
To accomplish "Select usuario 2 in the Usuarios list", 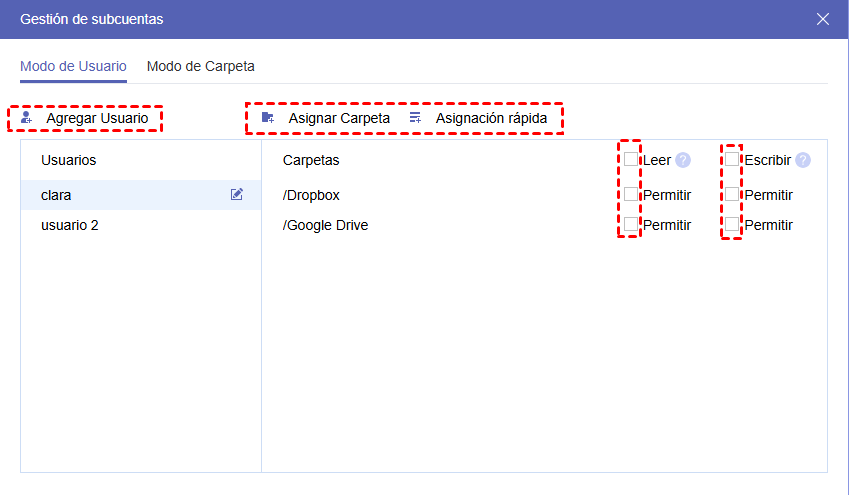I will 70,225.
